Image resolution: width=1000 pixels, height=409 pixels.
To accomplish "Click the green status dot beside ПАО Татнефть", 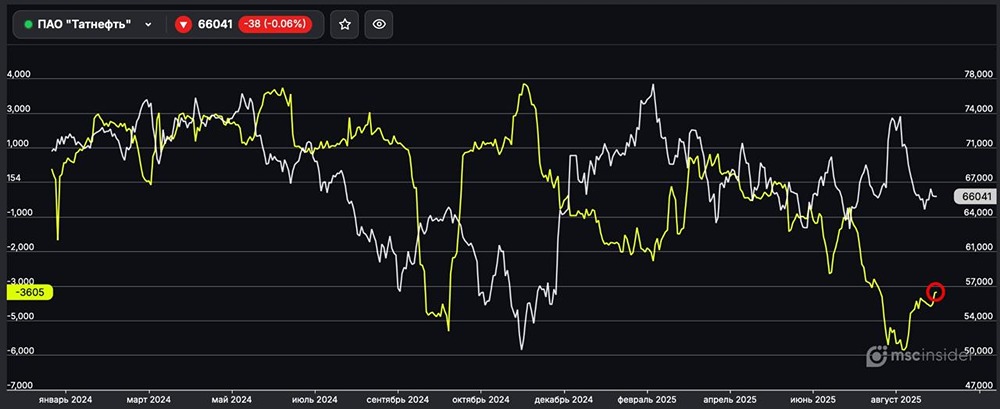I will pos(28,25).
